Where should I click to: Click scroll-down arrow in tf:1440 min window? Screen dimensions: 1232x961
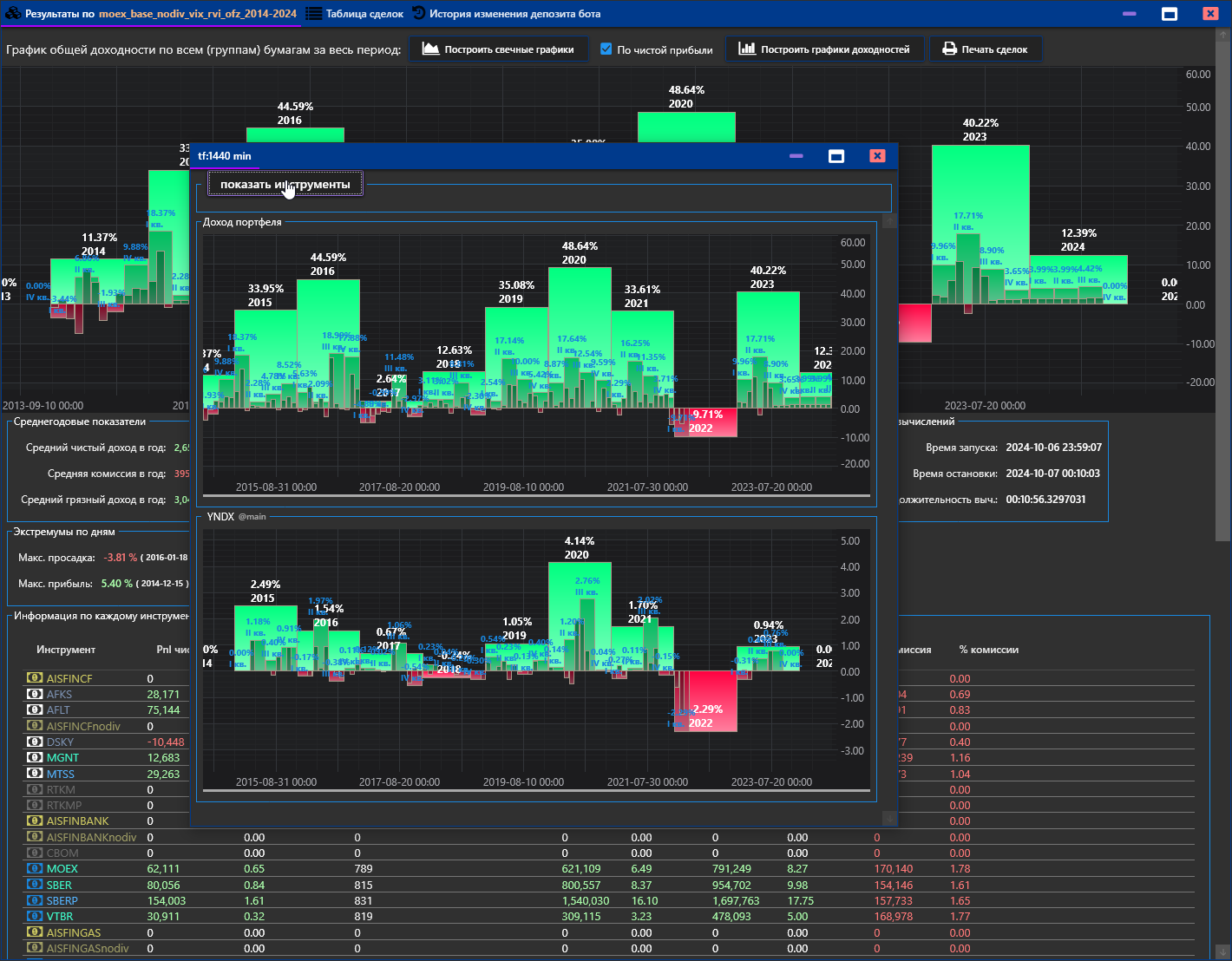(889, 818)
